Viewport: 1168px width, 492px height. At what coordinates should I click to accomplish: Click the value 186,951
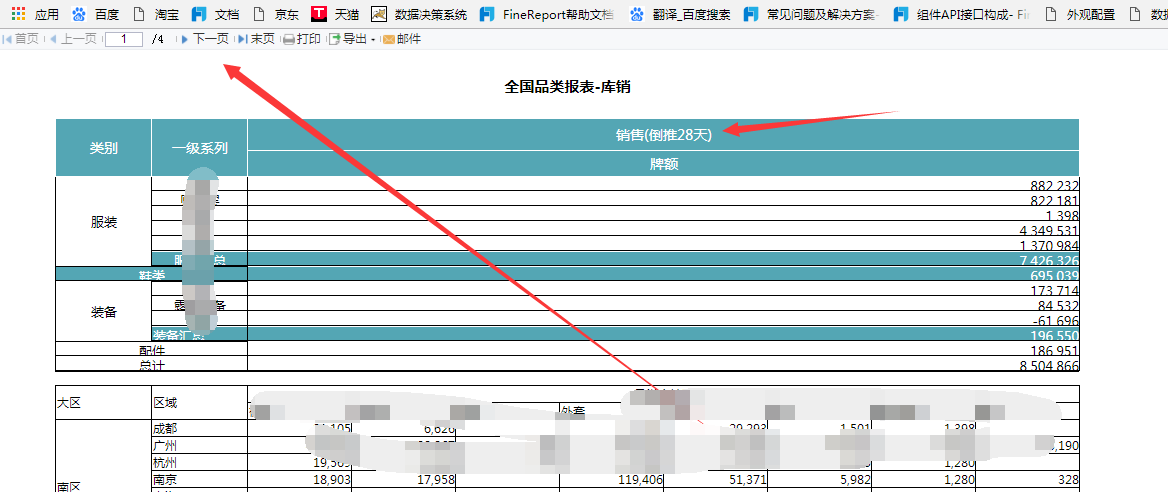pos(1055,350)
